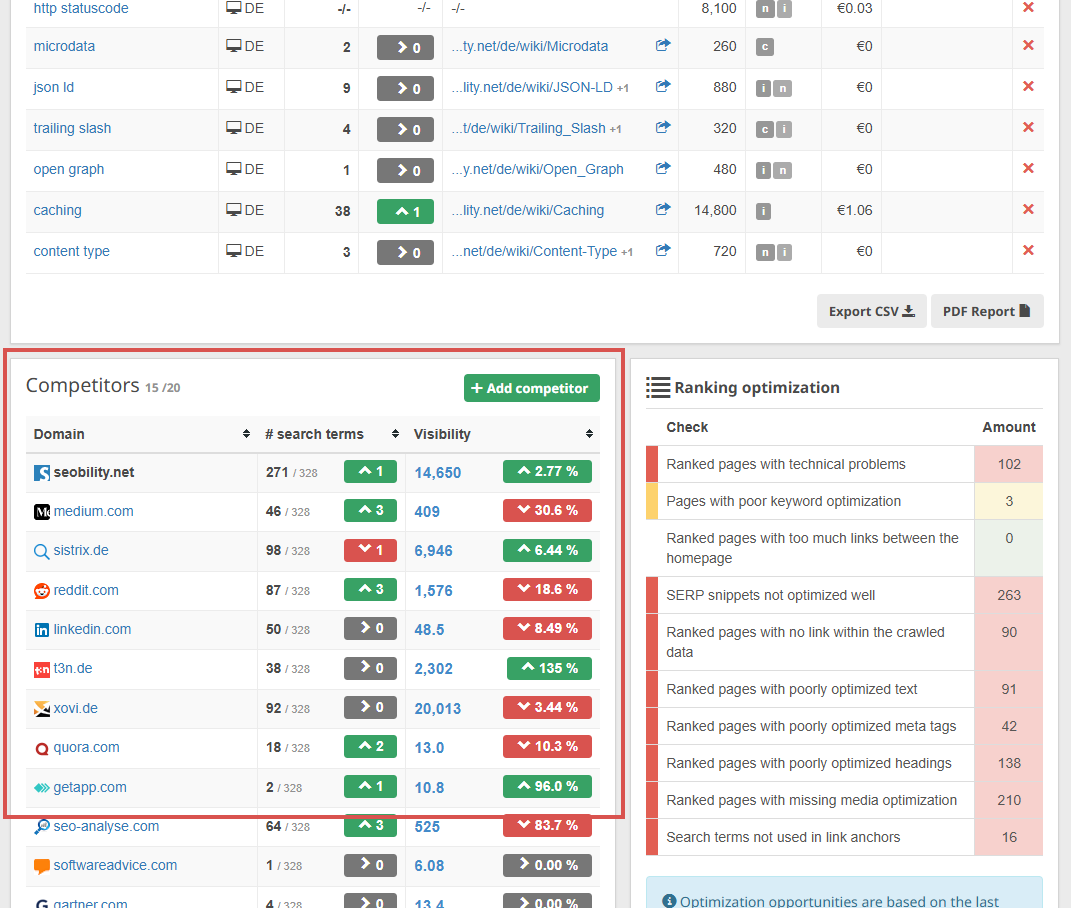Viewport: 1071px width, 908px height.
Task: Click t3n.de visibility change 135 % badge
Action: pos(549,668)
